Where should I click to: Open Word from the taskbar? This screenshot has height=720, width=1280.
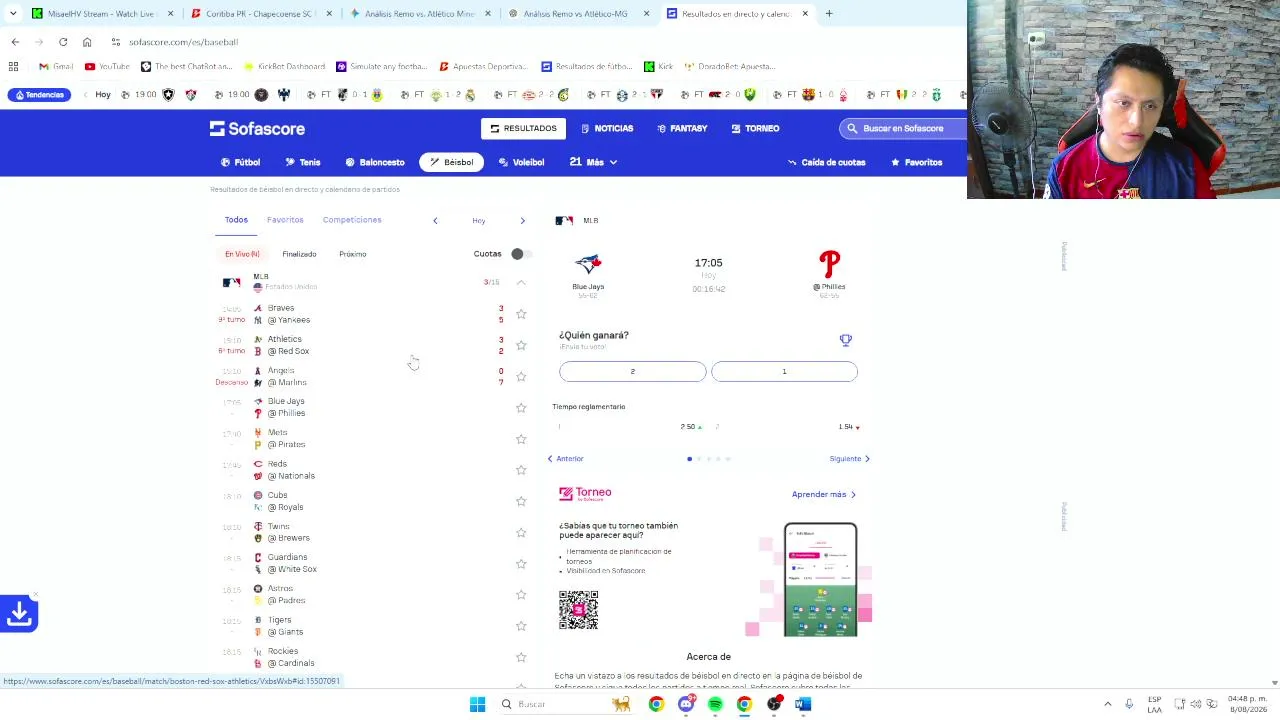click(802, 704)
